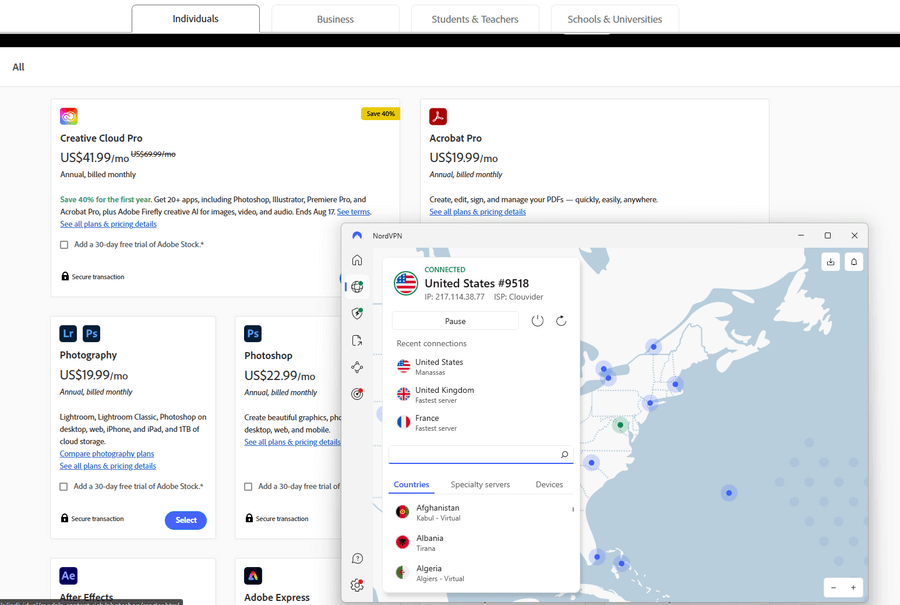Open See all plans link under Acrobat Pro
This screenshot has width=900, height=605.
[x=478, y=212]
